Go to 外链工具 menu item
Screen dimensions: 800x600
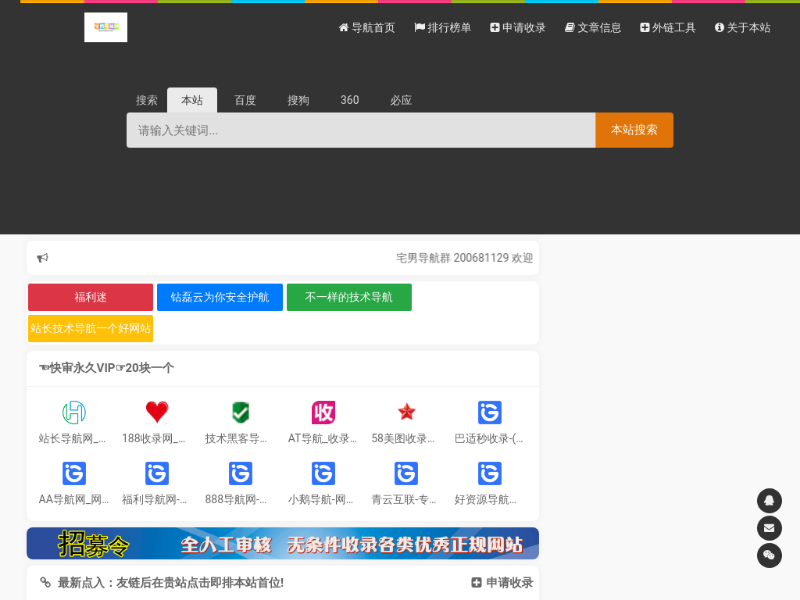pyautogui.click(x=667, y=28)
